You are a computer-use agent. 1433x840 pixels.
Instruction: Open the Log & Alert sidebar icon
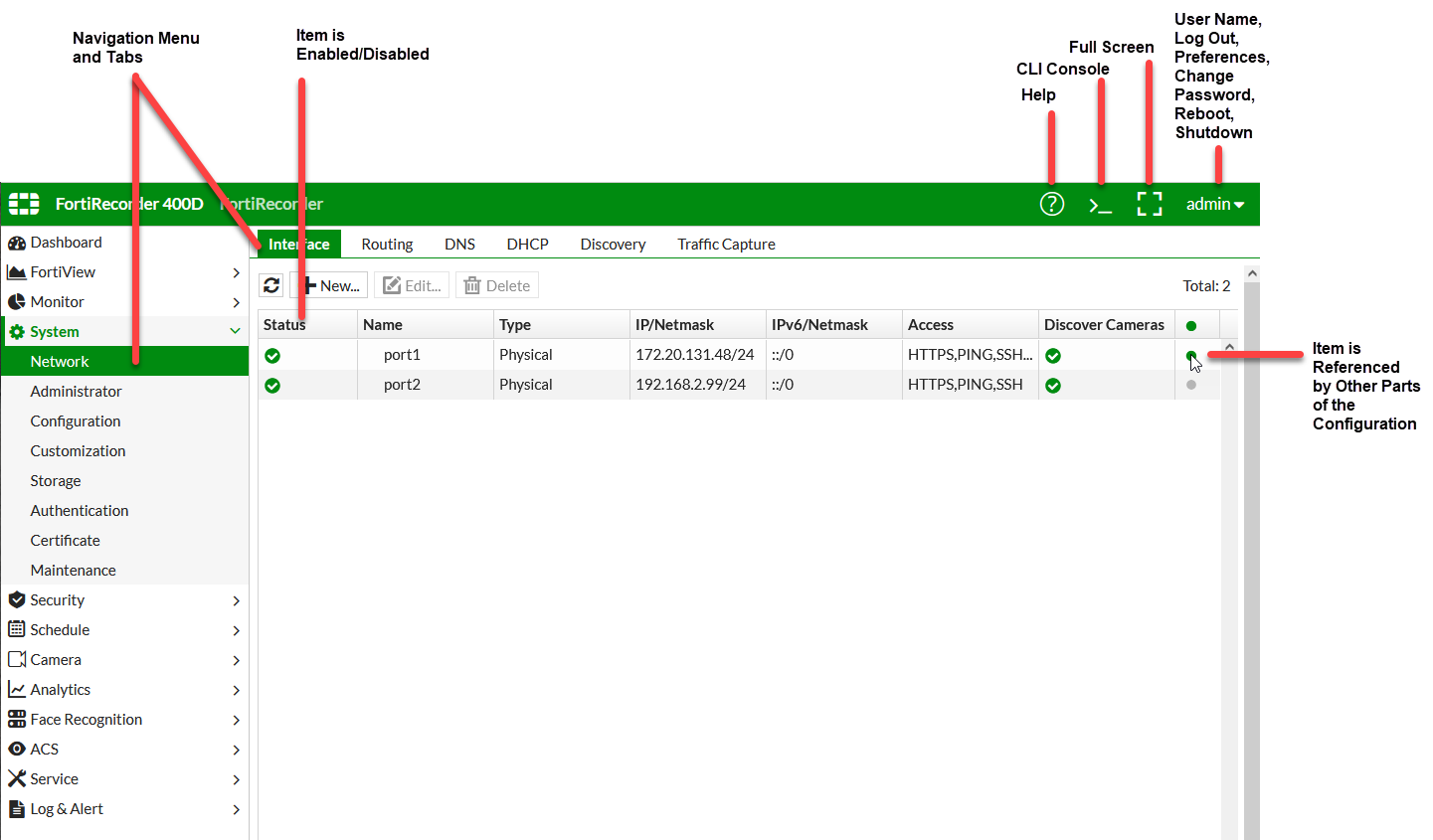pos(19,808)
